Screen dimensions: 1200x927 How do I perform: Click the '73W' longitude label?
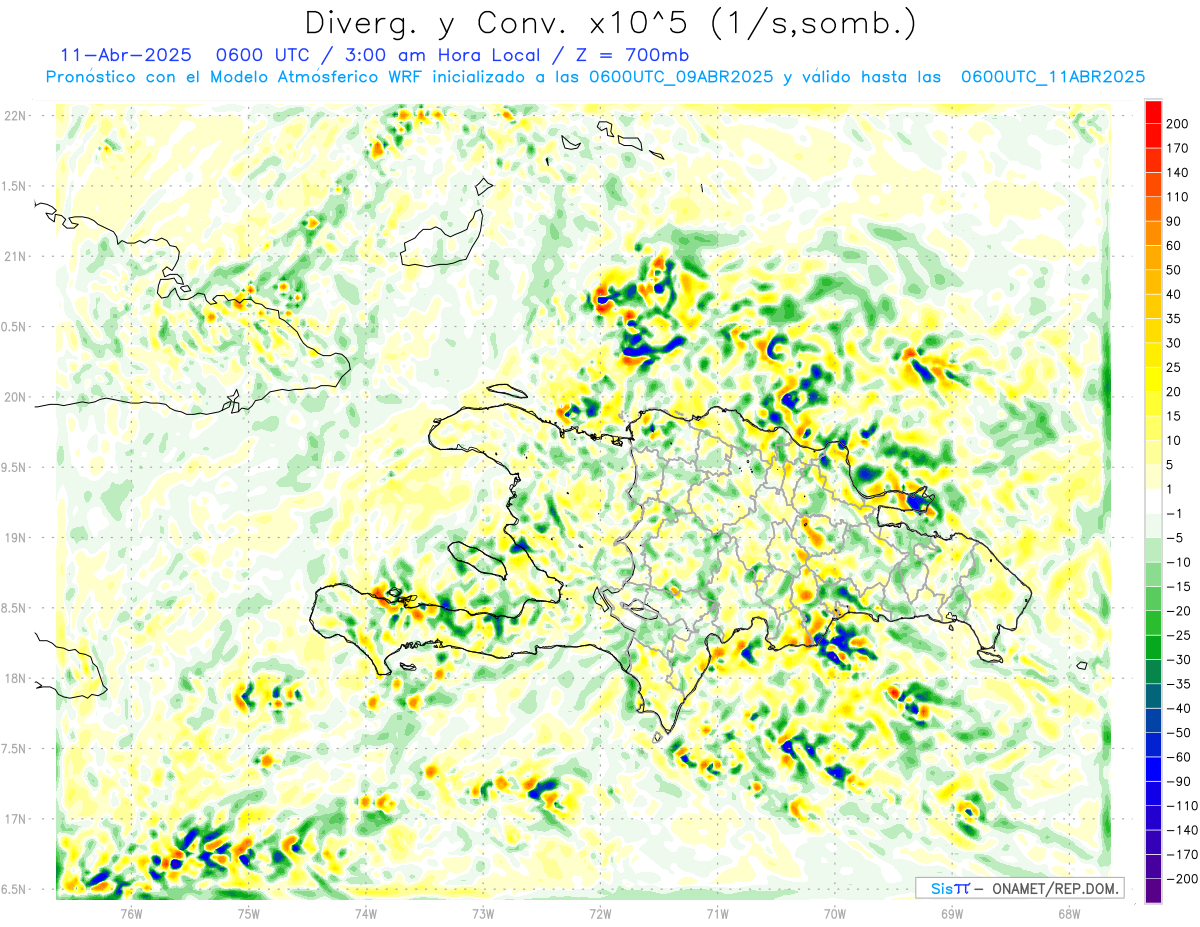point(483,913)
